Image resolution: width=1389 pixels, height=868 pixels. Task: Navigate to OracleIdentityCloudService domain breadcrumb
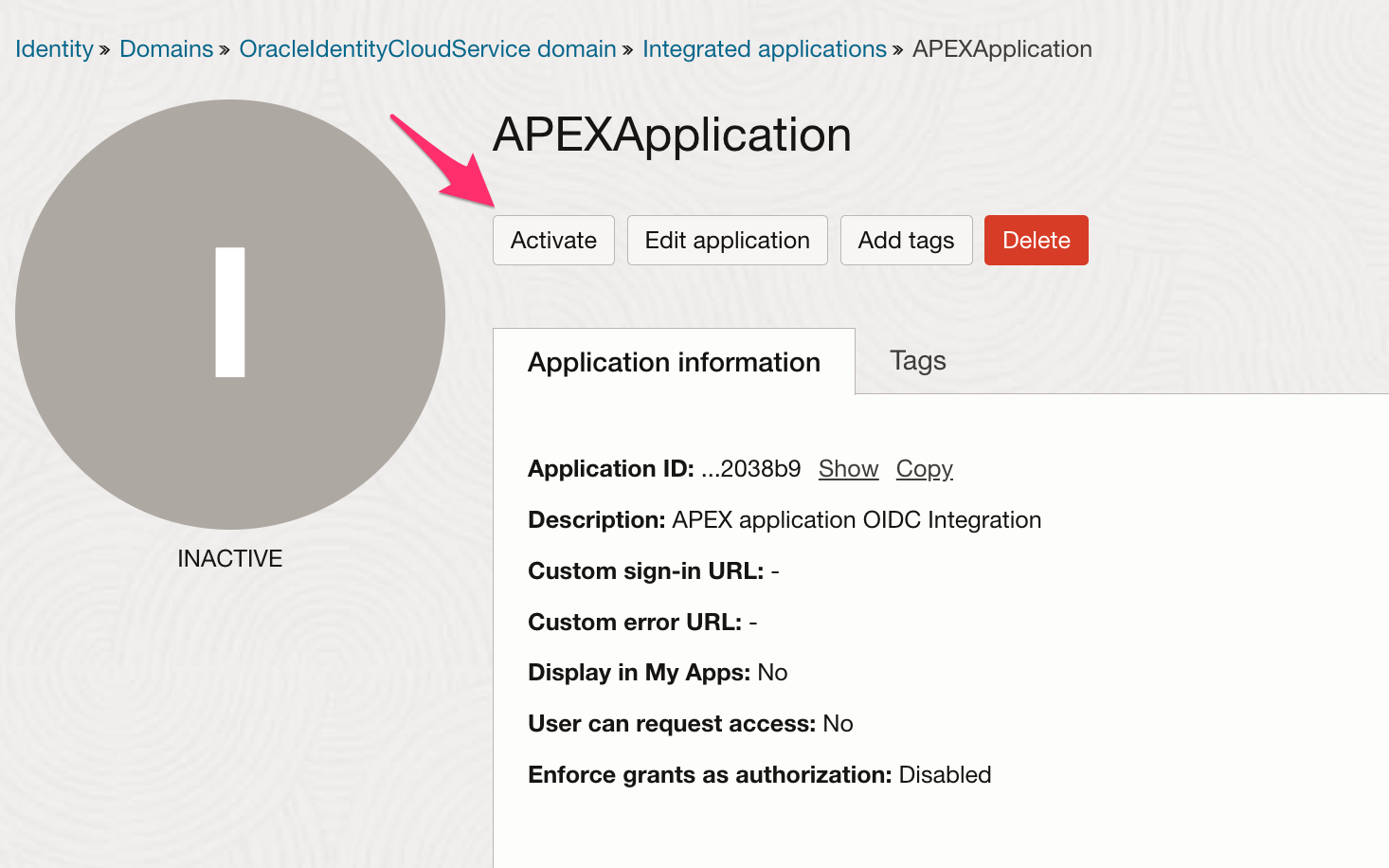[427, 49]
